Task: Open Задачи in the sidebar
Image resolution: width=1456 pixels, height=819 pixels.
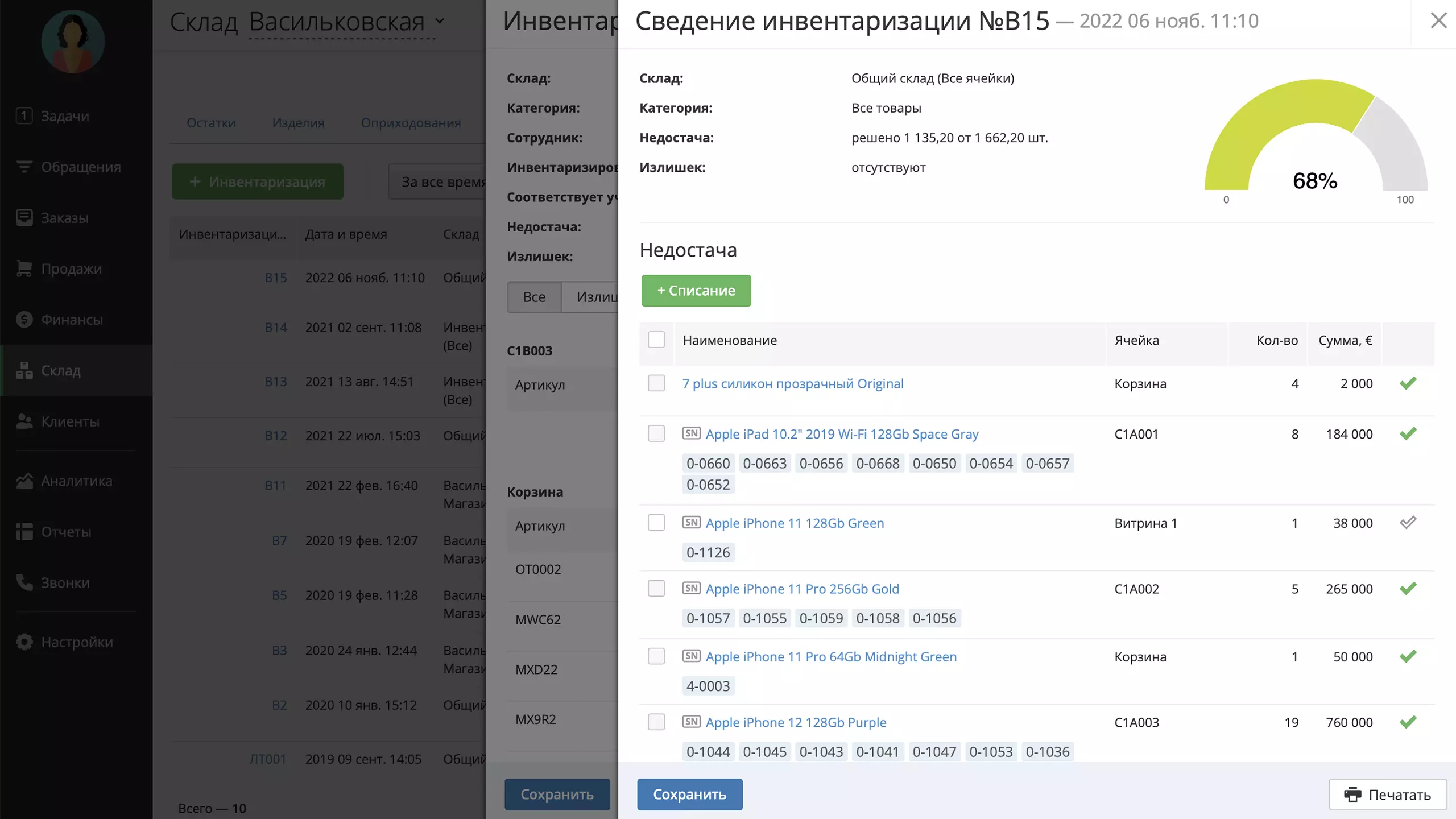Action: pos(64,116)
